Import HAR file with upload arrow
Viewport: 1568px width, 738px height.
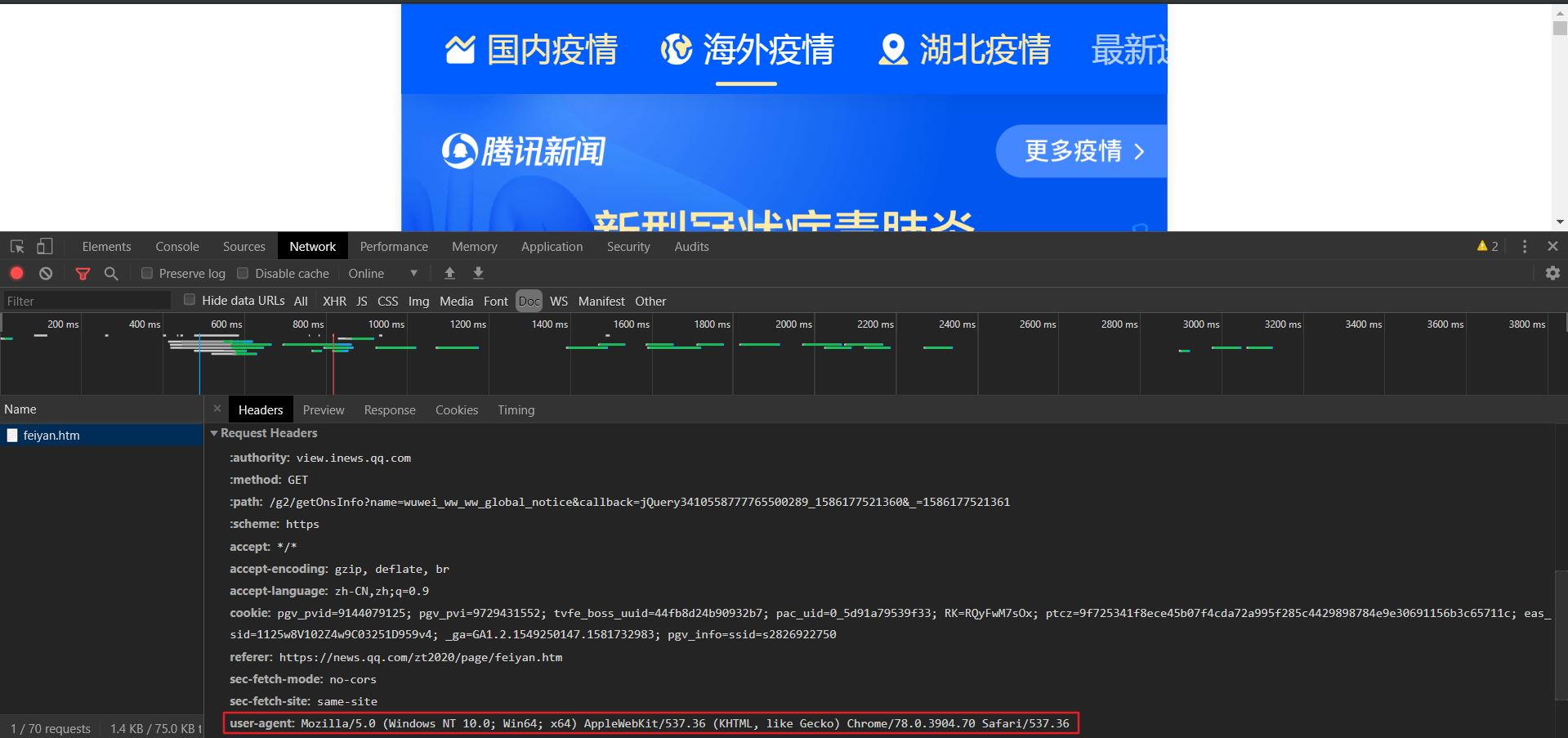(449, 273)
